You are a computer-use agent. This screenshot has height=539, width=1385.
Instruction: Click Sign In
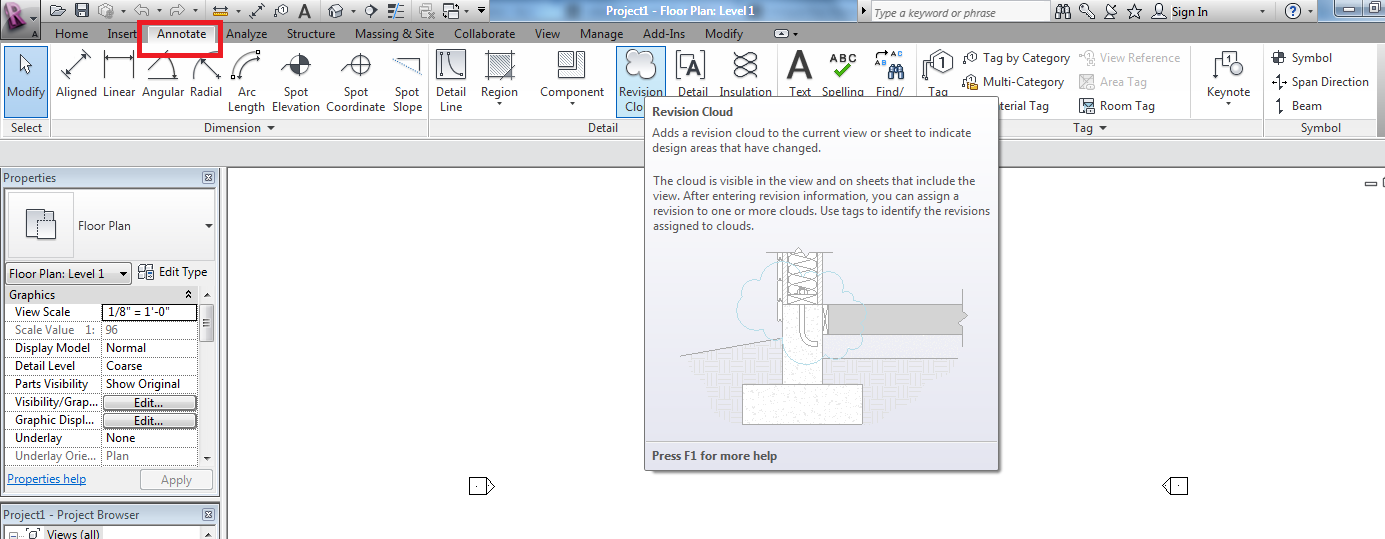click(x=1189, y=12)
